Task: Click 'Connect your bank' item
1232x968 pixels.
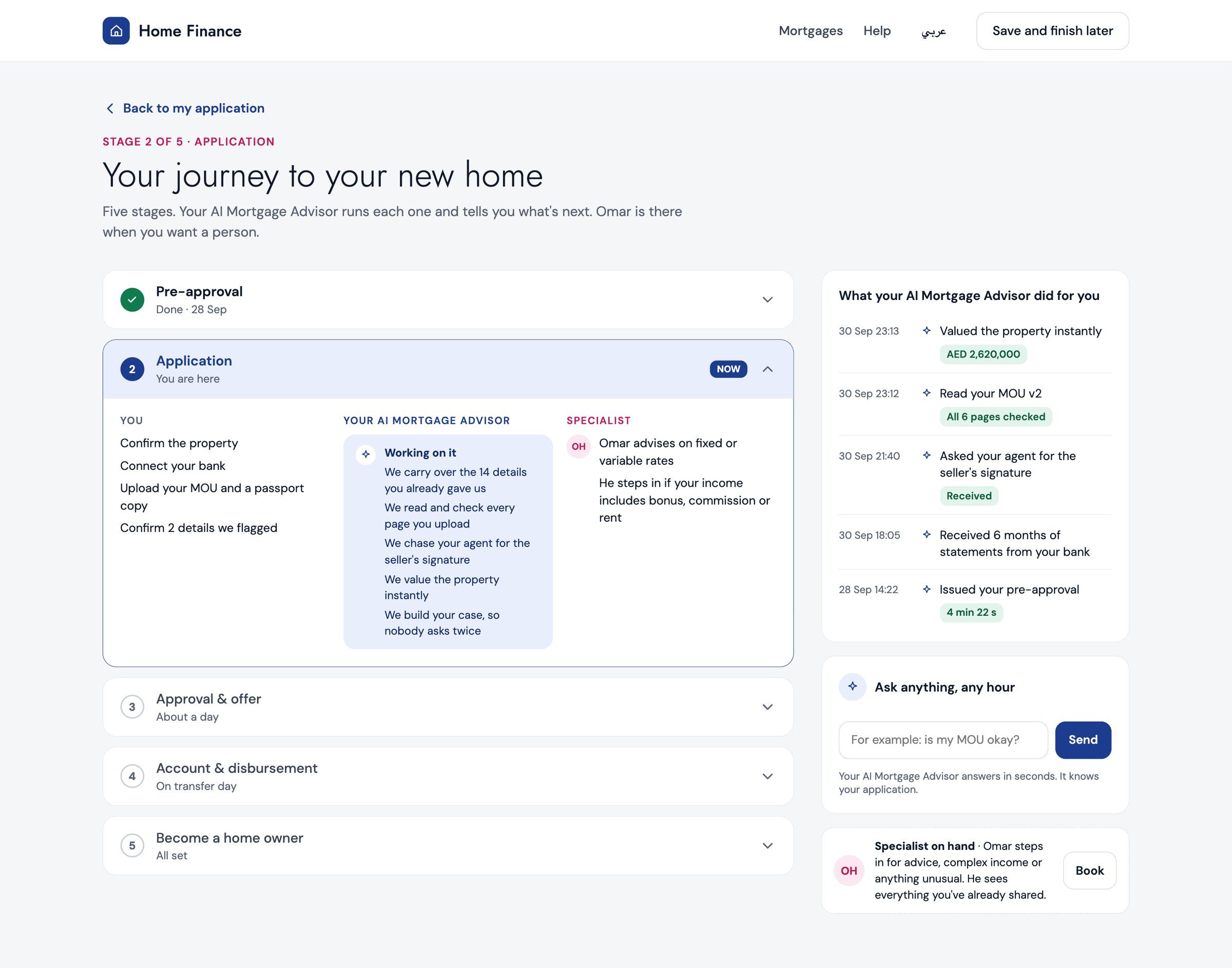Action: (173, 466)
